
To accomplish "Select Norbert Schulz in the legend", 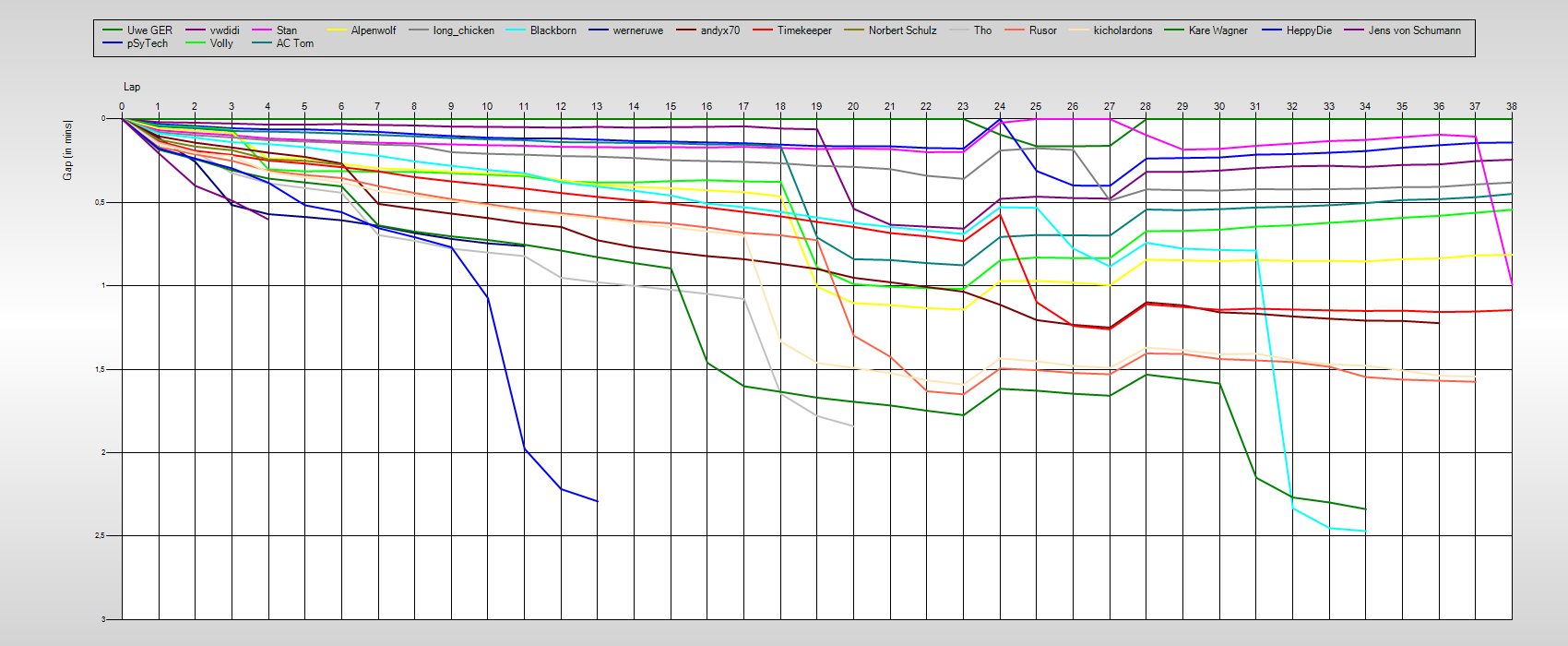I will [x=902, y=30].
